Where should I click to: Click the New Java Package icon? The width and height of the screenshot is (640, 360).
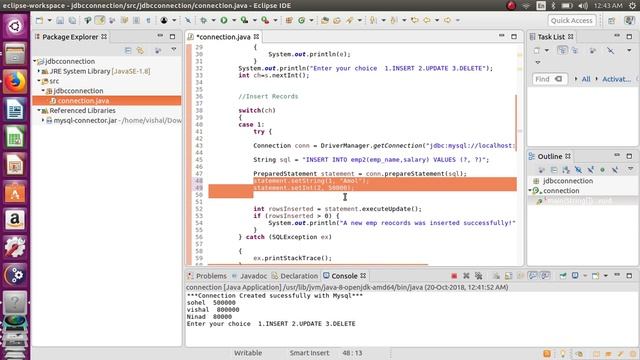[289, 20]
